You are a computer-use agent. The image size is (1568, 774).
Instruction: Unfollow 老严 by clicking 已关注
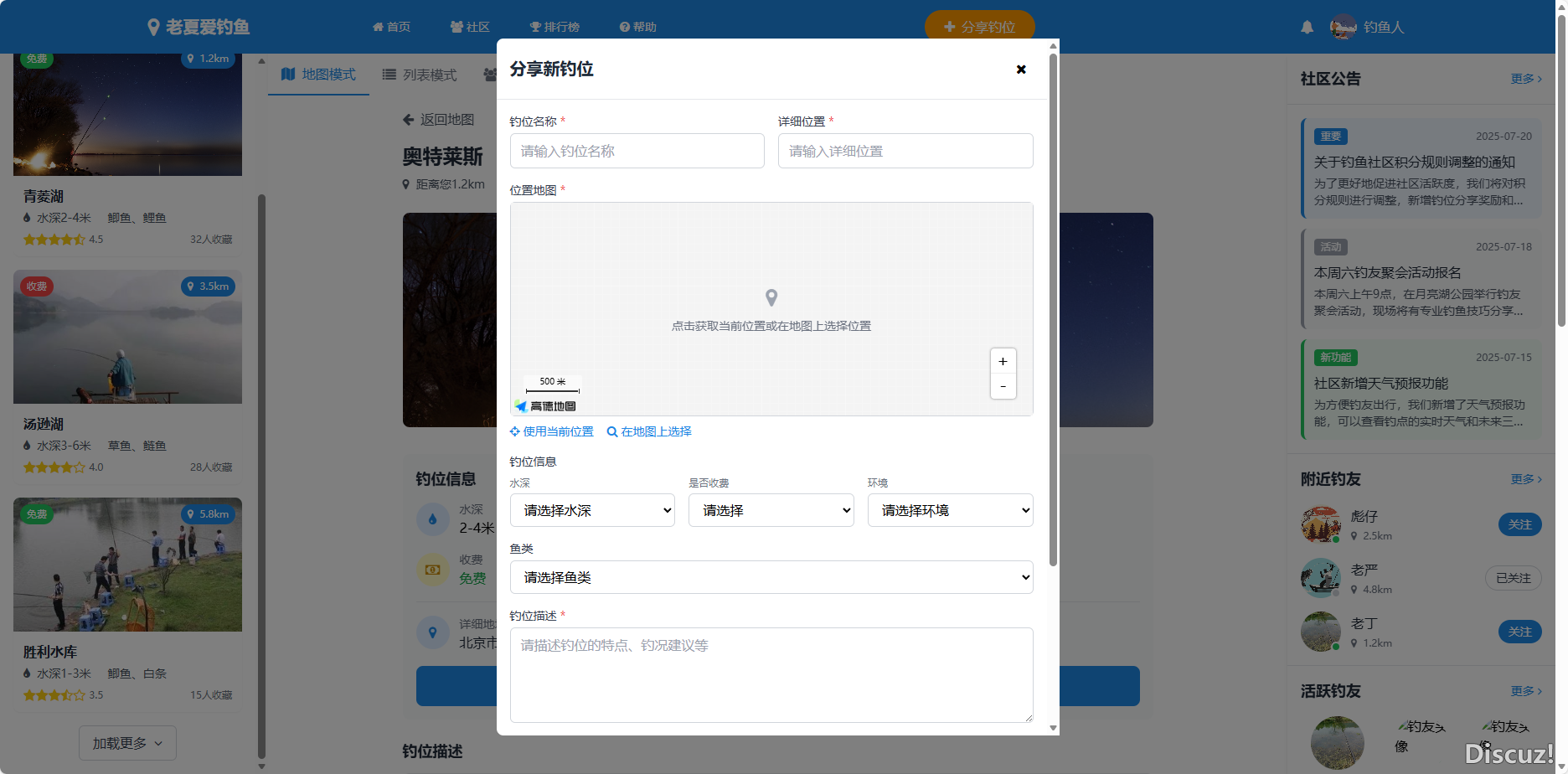coord(1514,578)
